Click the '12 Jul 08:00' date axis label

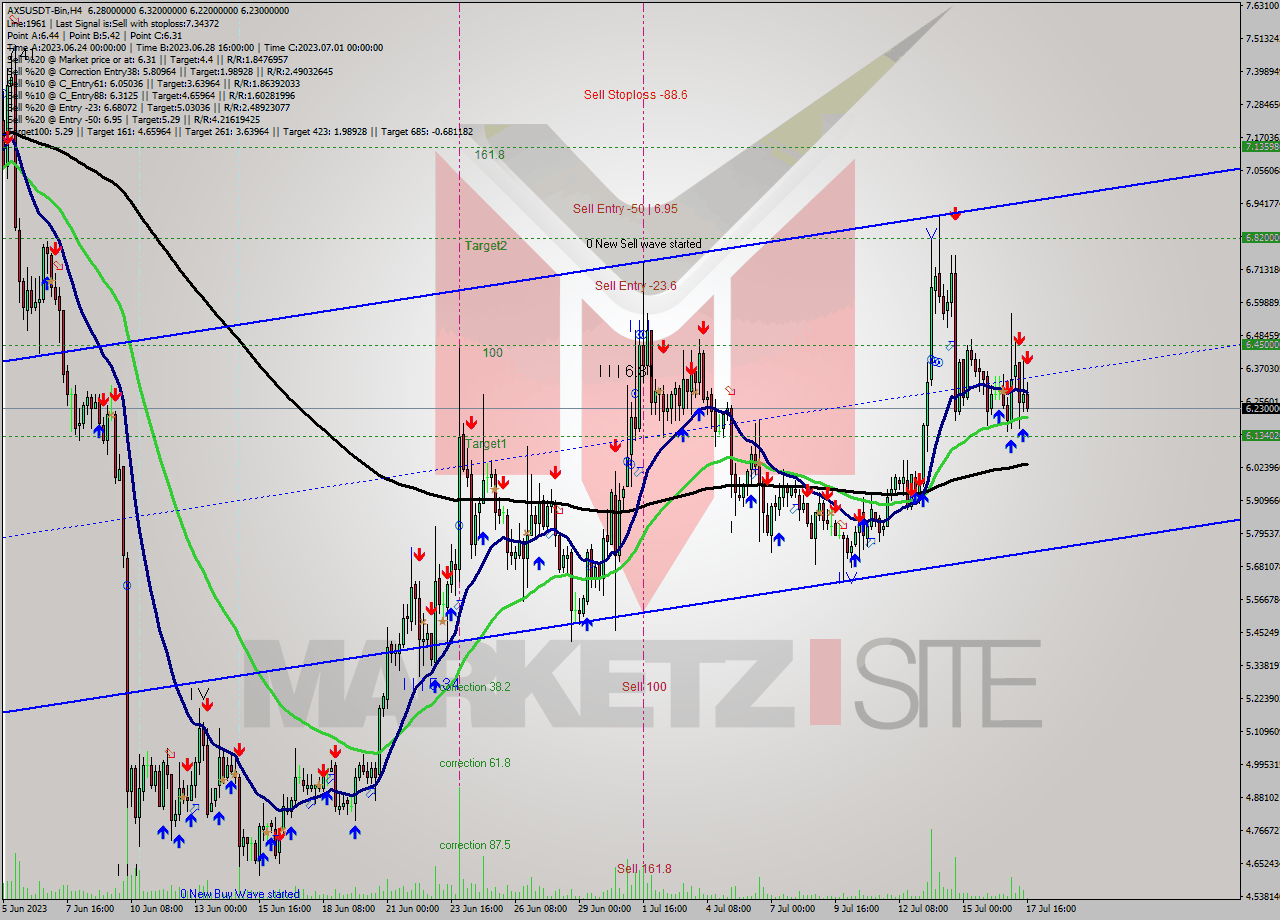point(923,909)
